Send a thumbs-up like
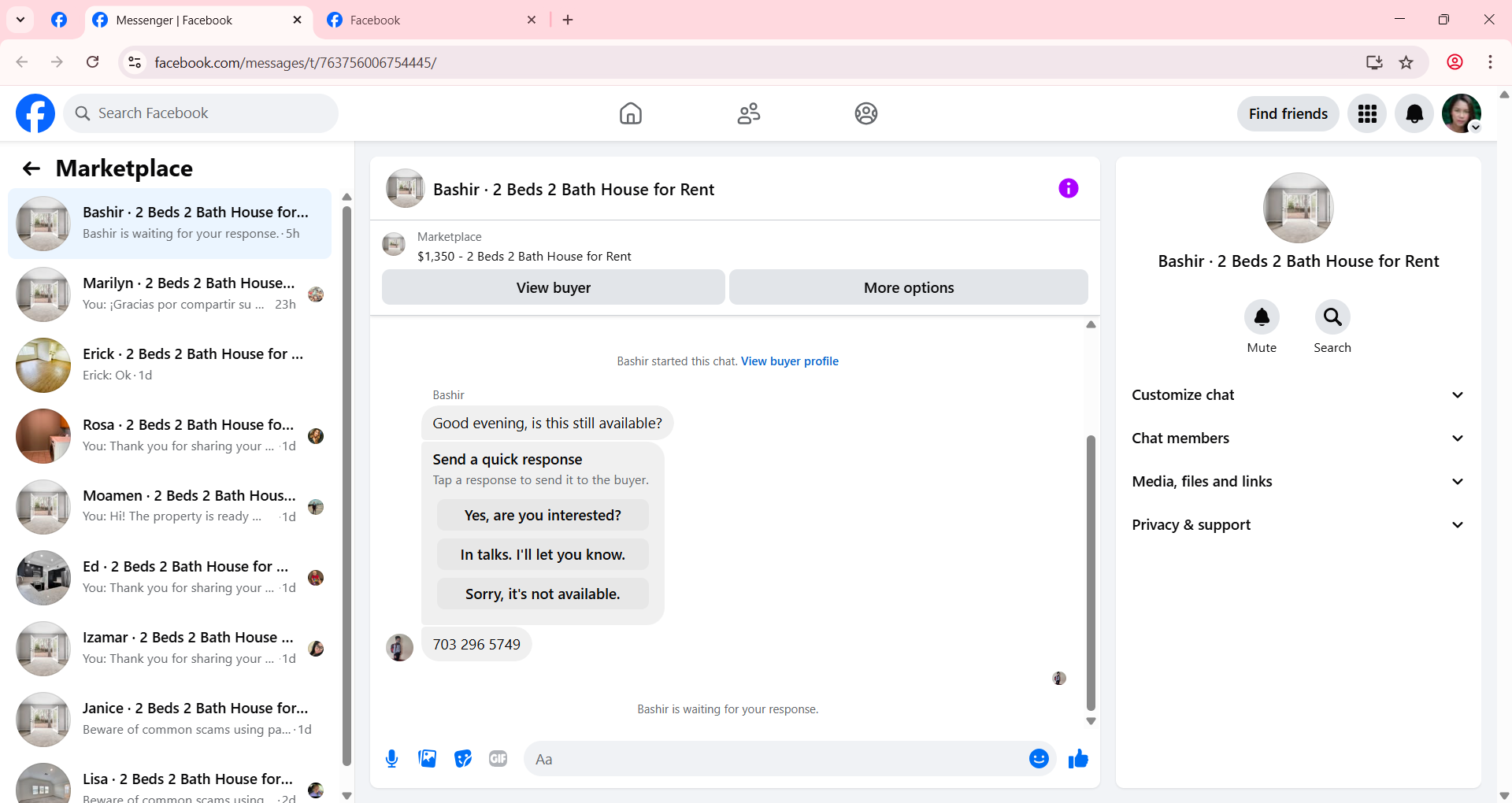The width and height of the screenshot is (1512, 803). (1078, 759)
